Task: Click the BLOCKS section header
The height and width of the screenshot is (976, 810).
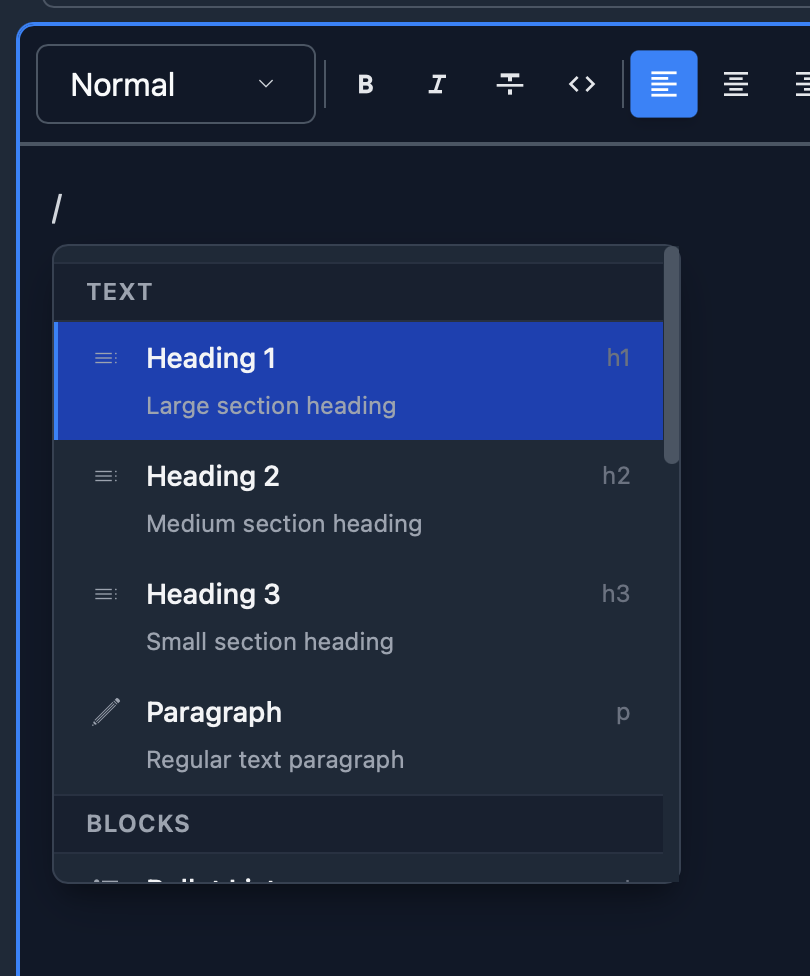Action: (x=138, y=823)
